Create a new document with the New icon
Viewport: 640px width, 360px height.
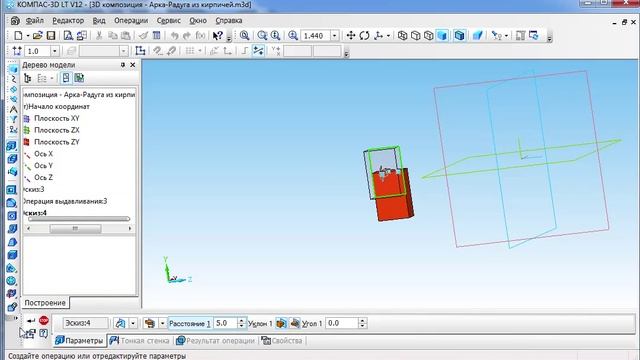18,36
